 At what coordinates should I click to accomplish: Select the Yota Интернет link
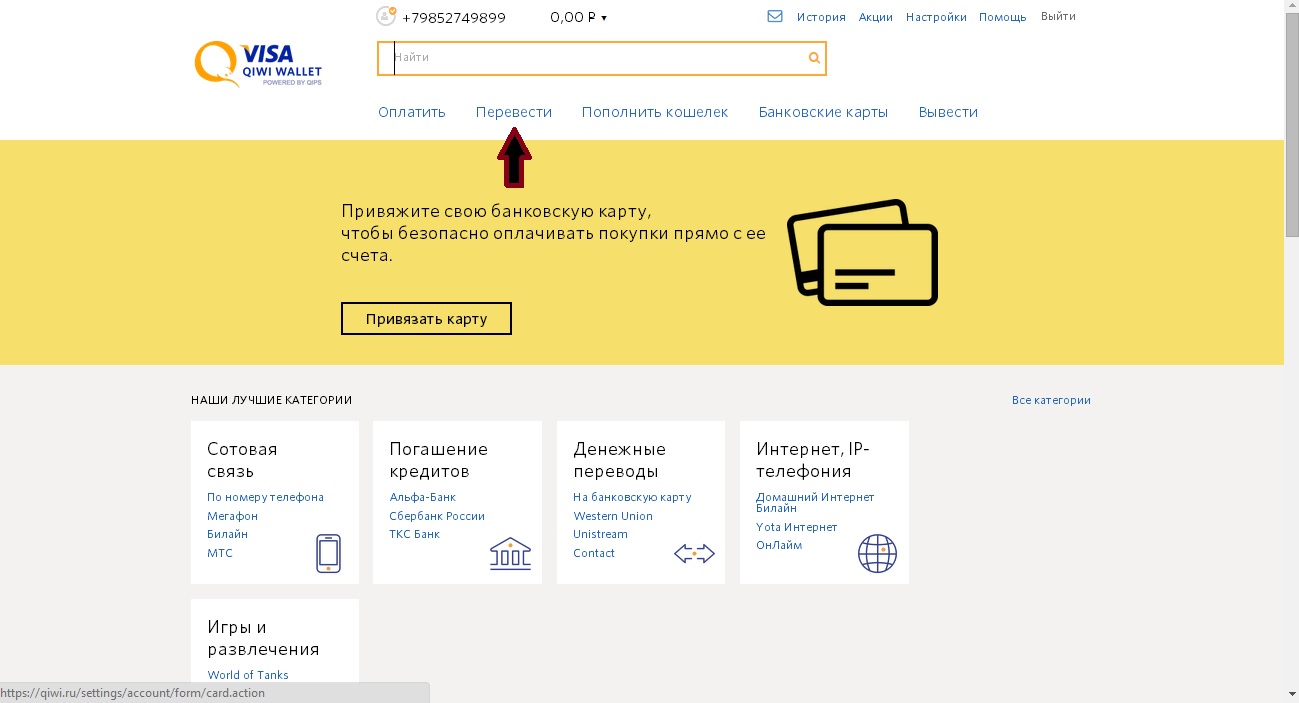[797, 527]
